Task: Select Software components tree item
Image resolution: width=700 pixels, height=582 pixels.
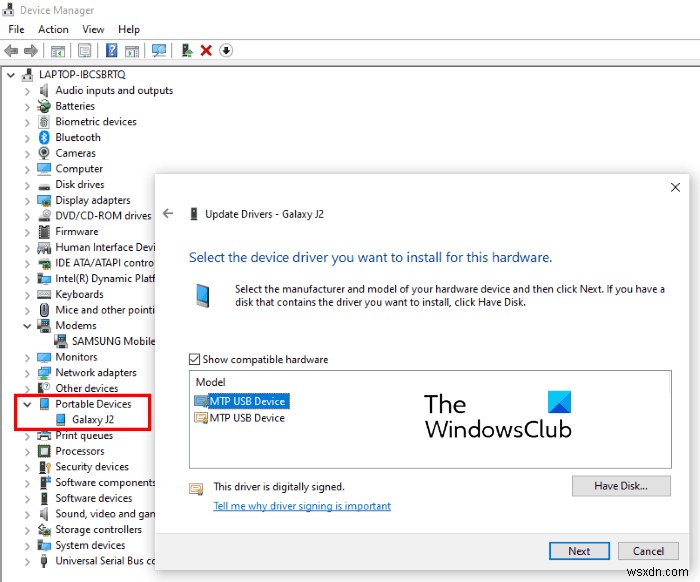Action: point(105,482)
